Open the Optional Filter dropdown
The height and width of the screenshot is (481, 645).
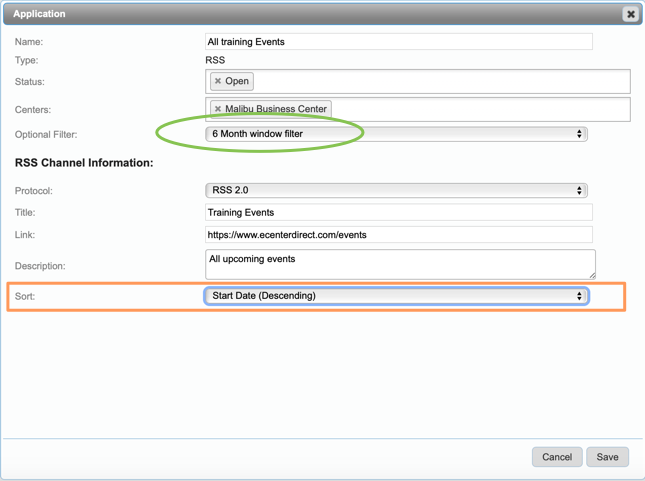point(396,134)
